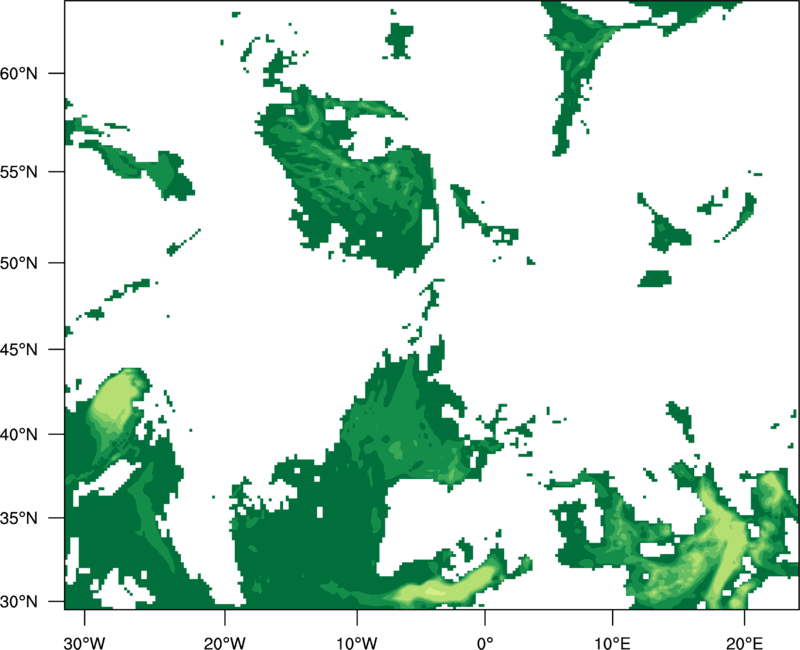
Task: Click the 45°N latitude label
Action: point(19,349)
